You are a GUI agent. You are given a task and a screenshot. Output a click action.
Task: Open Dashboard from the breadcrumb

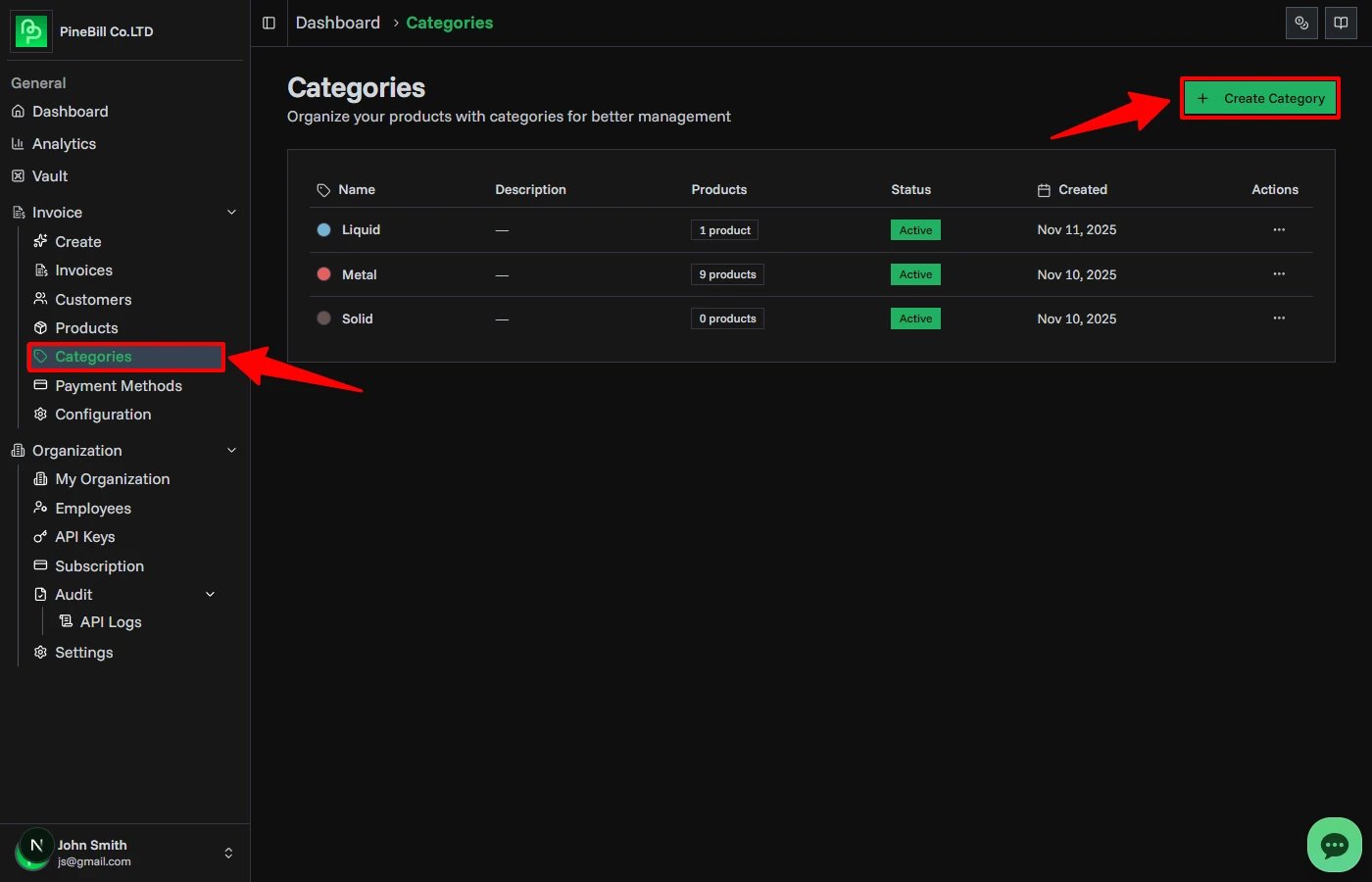click(337, 23)
